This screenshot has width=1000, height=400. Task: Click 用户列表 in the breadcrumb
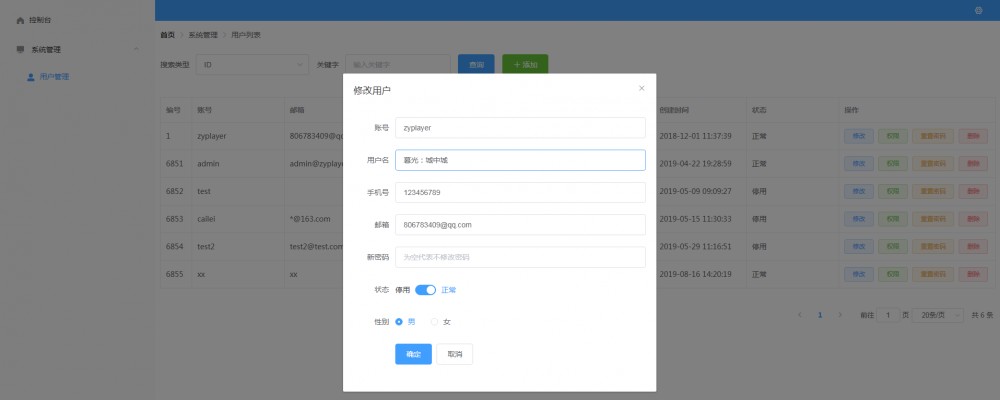(x=246, y=35)
